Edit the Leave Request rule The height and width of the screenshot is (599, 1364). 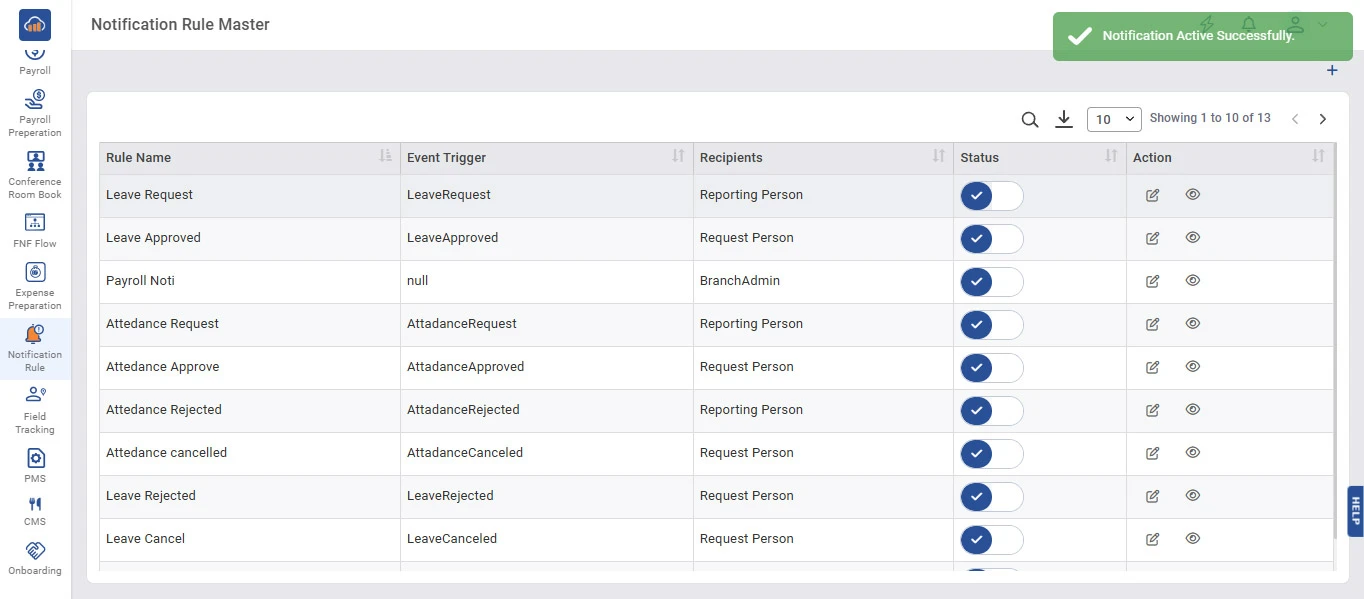tap(1152, 195)
